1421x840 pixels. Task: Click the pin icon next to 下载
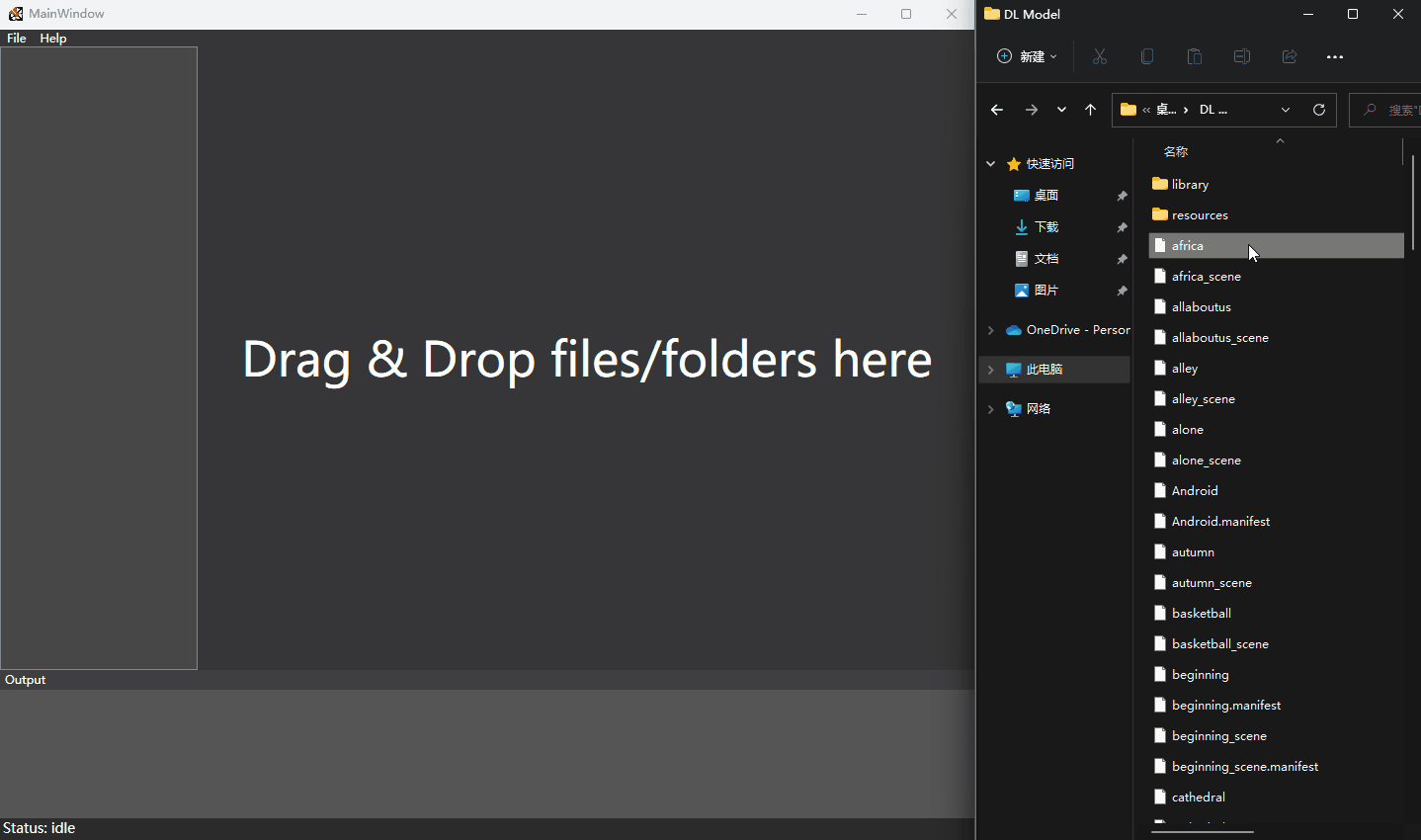click(1122, 227)
